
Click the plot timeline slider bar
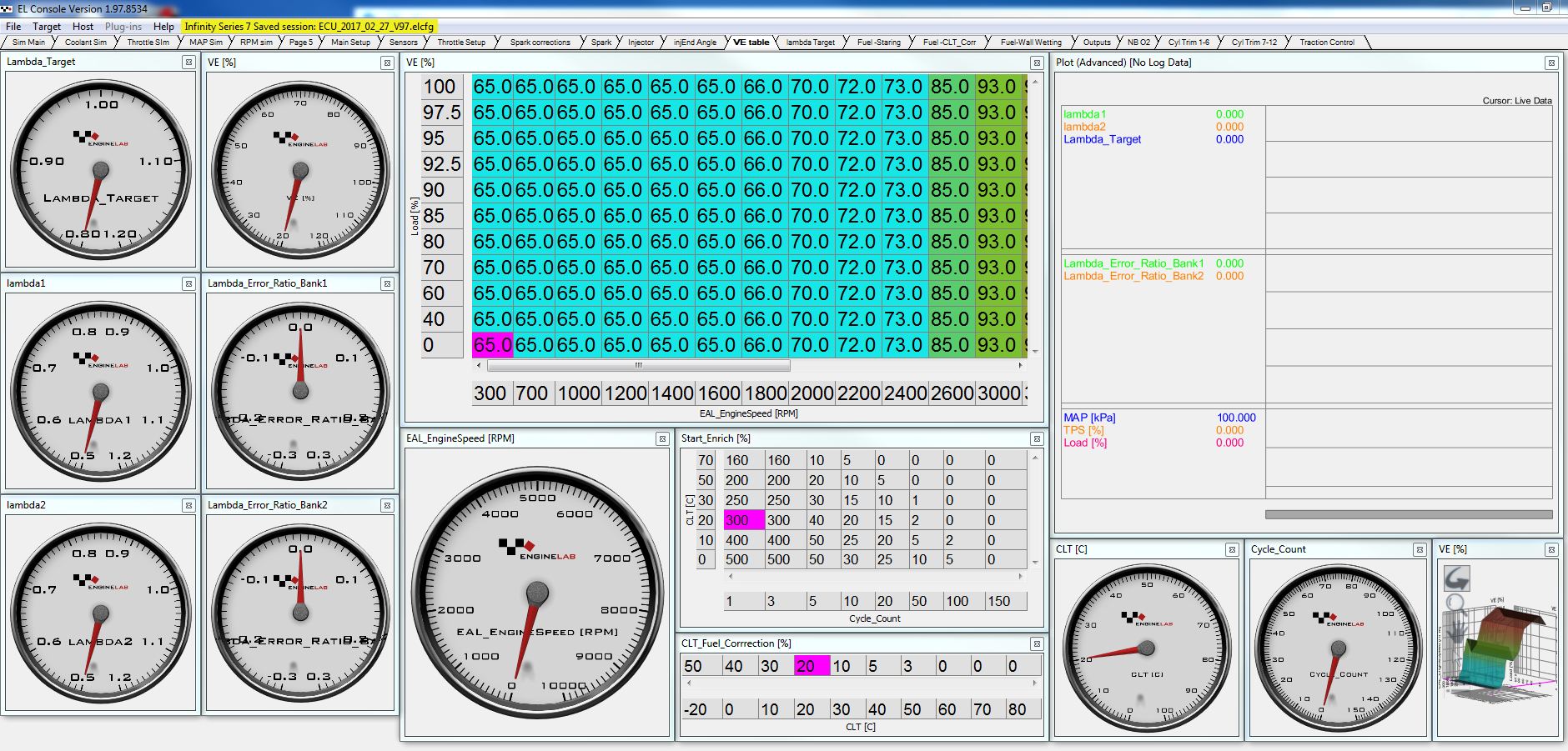pos(1408,515)
